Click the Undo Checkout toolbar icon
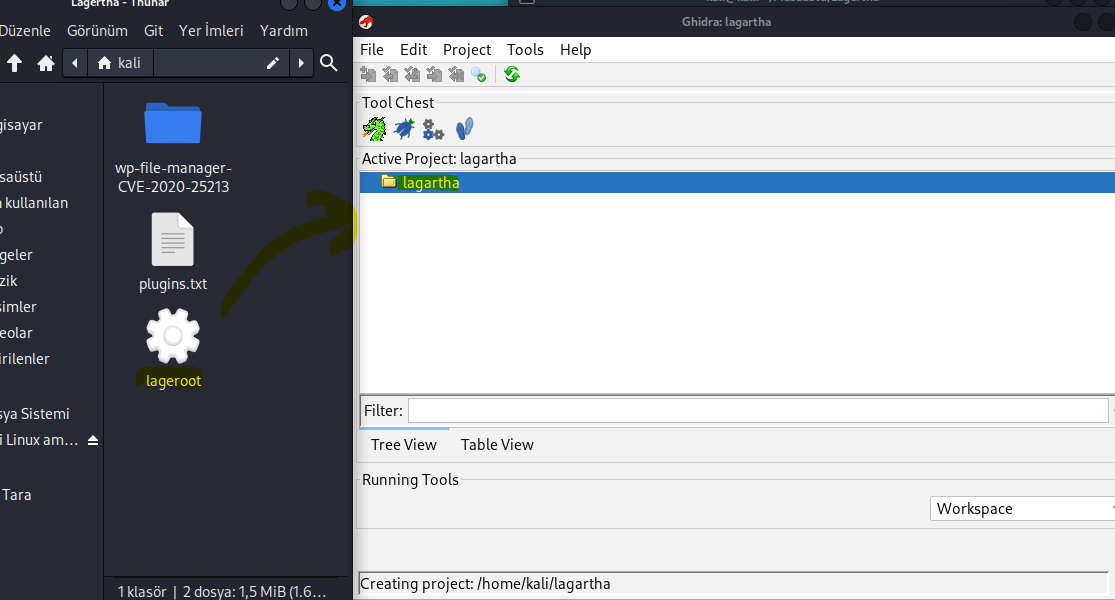Image resolution: width=1115 pixels, height=600 pixels. pyautogui.click(x=457, y=75)
